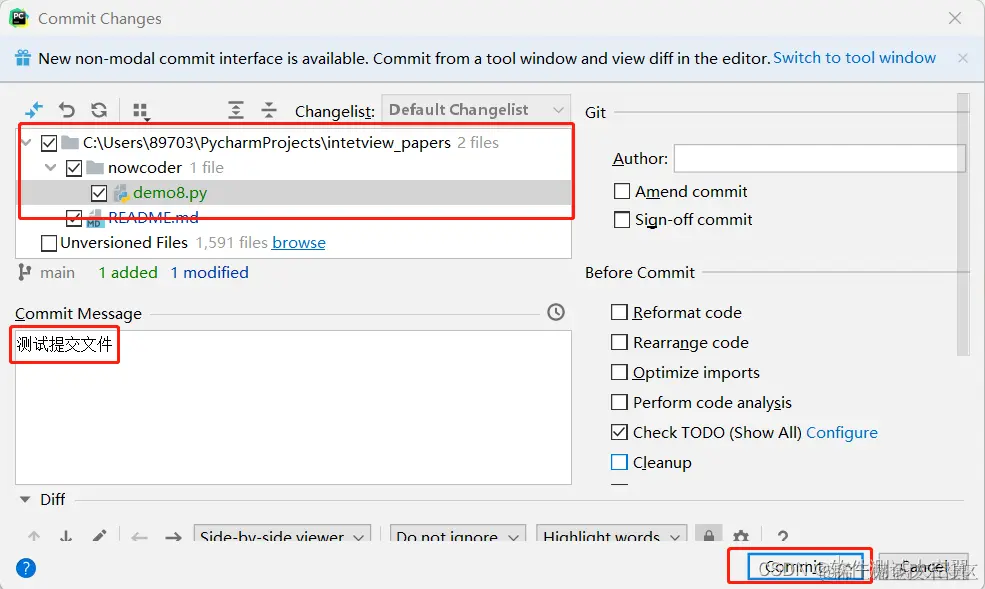Select the Unversioned Files row label
The width and height of the screenshot is (985, 589).
[x=124, y=242]
